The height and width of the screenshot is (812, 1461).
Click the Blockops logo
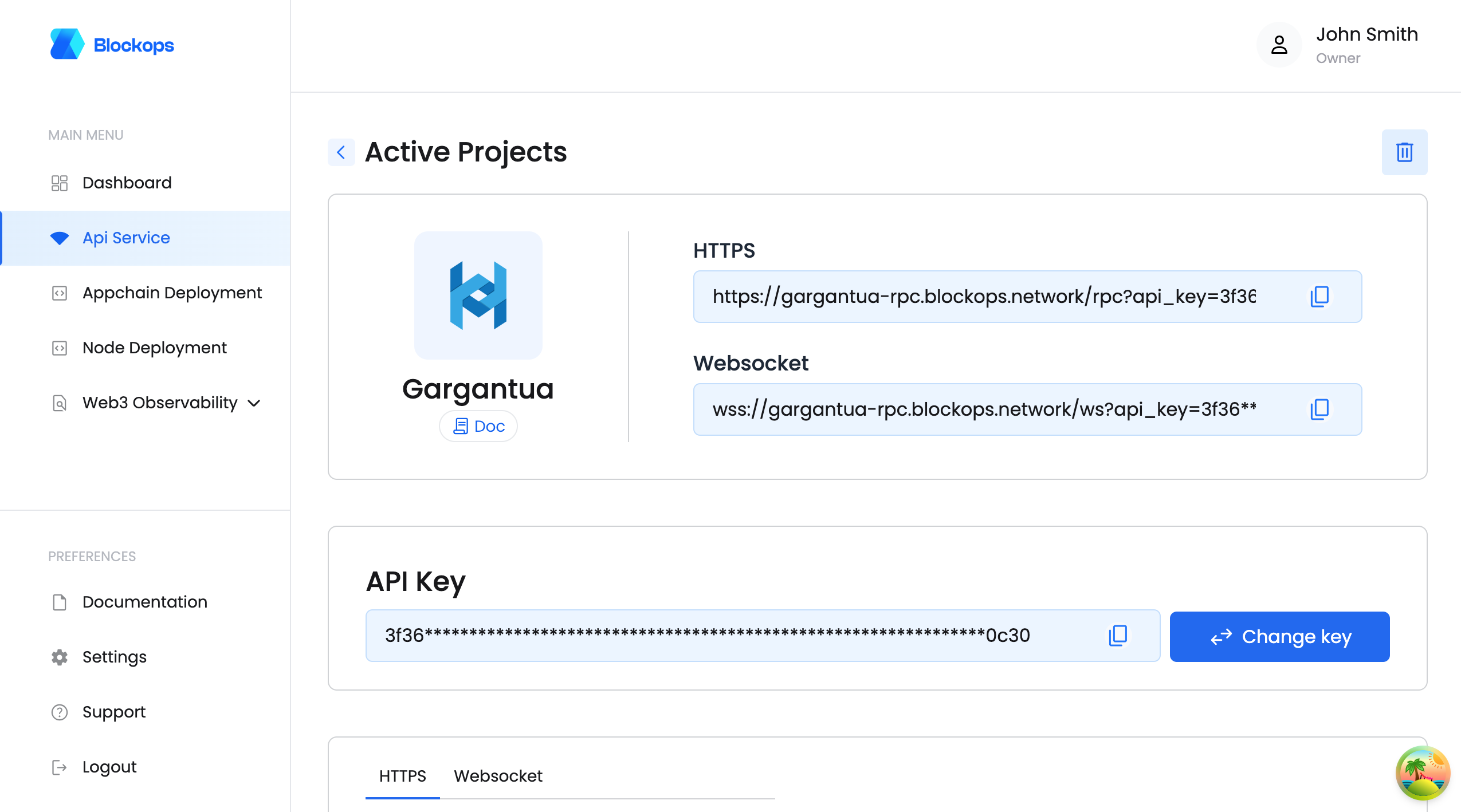(x=112, y=45)
